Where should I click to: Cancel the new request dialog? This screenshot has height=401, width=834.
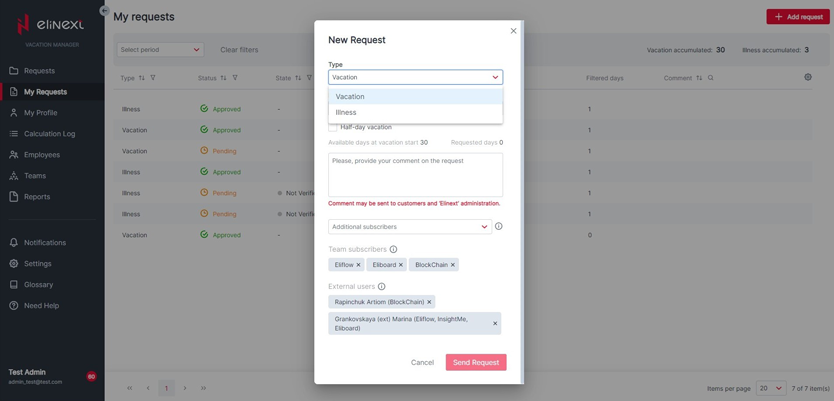point(422,362)
